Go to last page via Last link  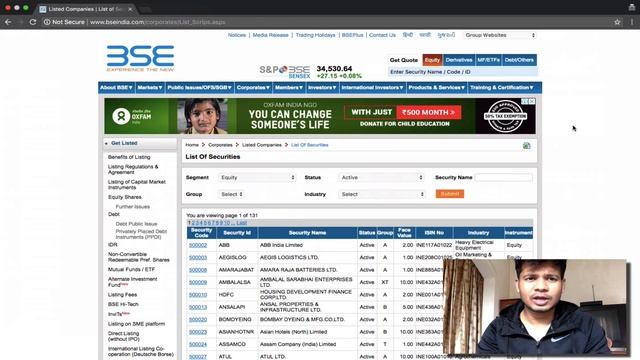point(242,223)
